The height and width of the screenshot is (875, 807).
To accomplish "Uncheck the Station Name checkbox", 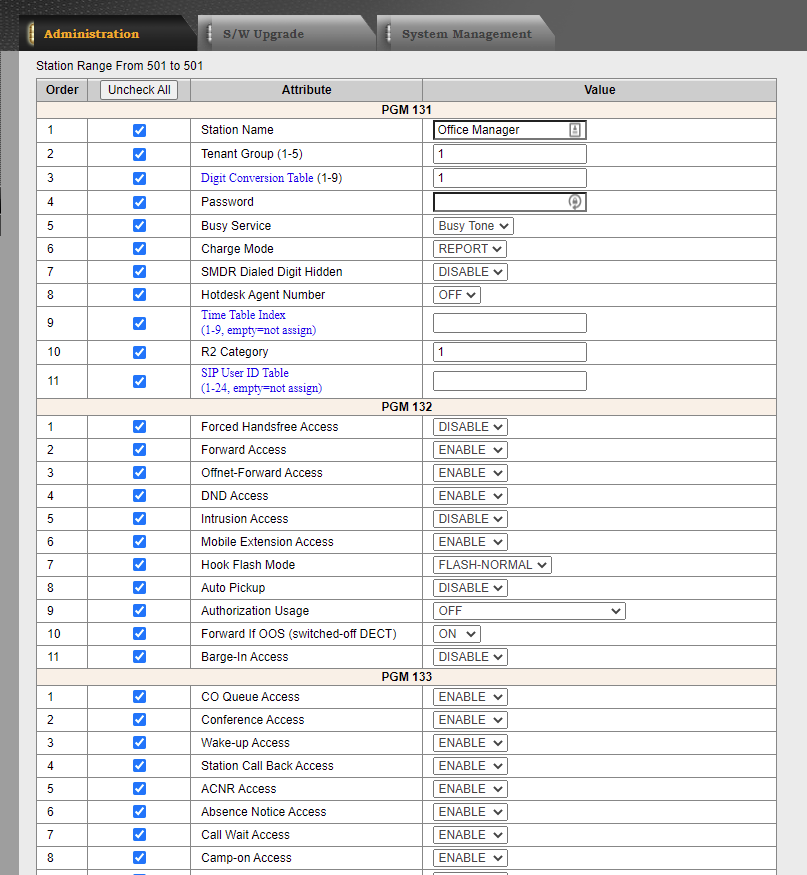I will [x=139, y=130].
